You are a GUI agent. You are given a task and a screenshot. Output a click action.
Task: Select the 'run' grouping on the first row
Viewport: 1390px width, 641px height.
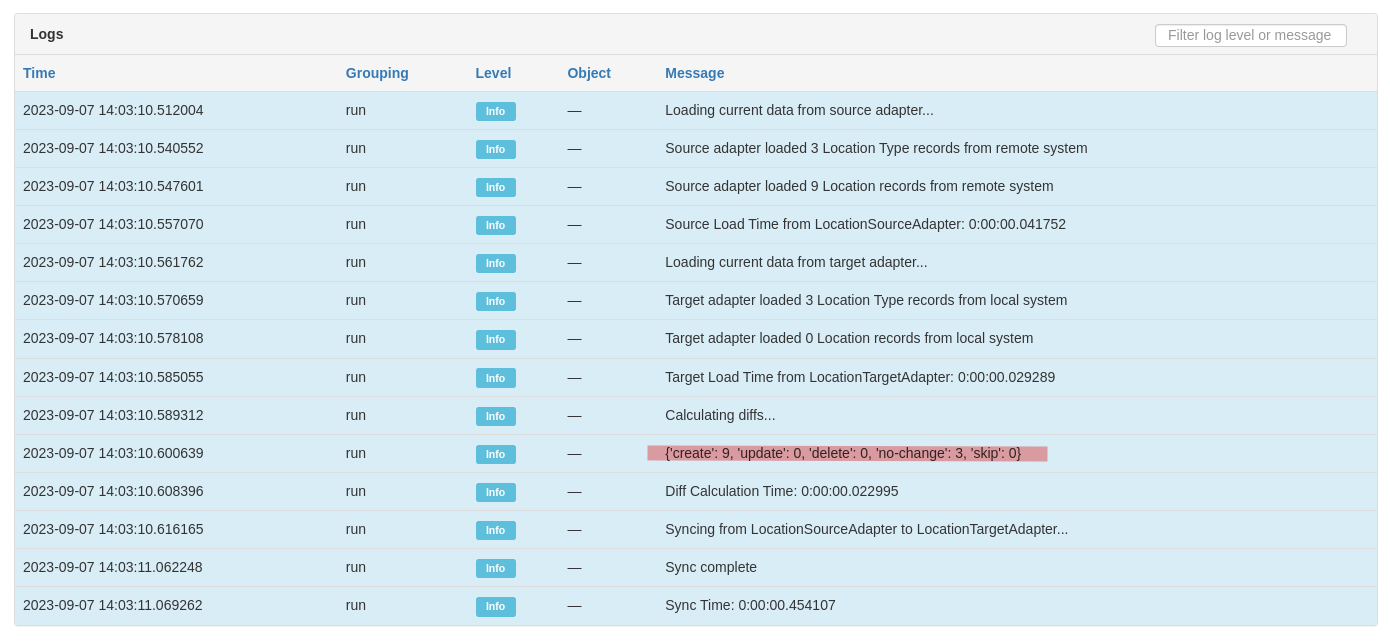(x=356, y=111)
